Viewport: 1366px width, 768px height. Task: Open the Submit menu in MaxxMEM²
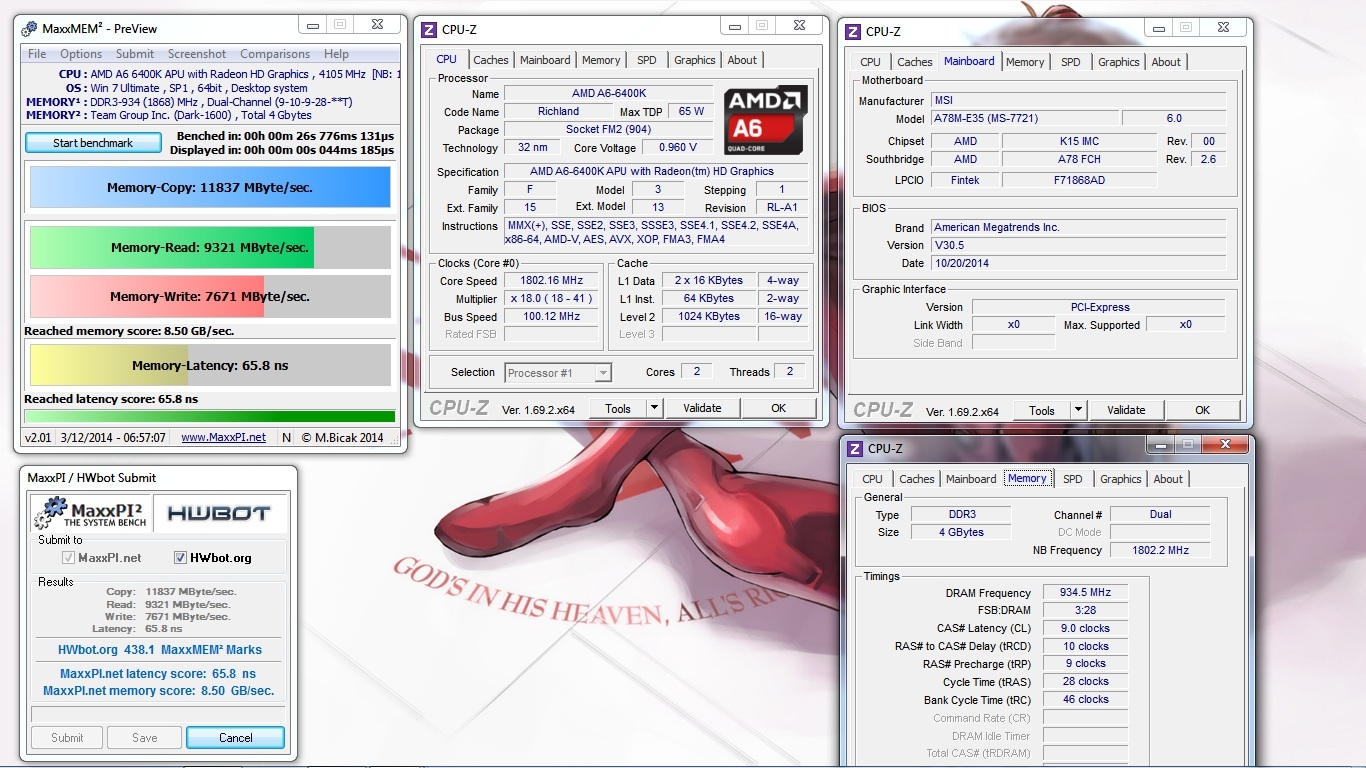(135, 54)
